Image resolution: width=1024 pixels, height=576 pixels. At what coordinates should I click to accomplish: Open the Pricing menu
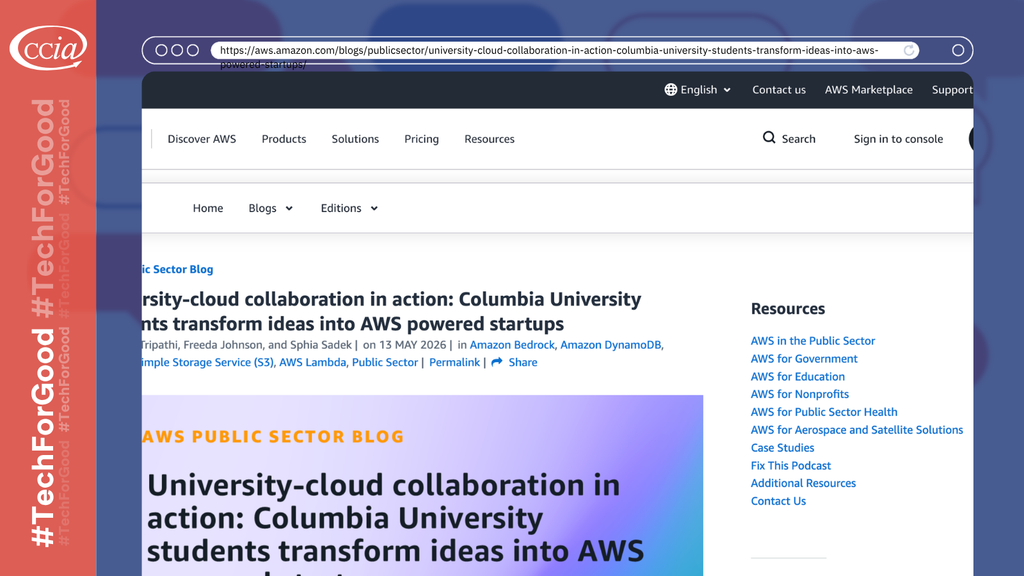pyautogui.click(x=421, y=138)
